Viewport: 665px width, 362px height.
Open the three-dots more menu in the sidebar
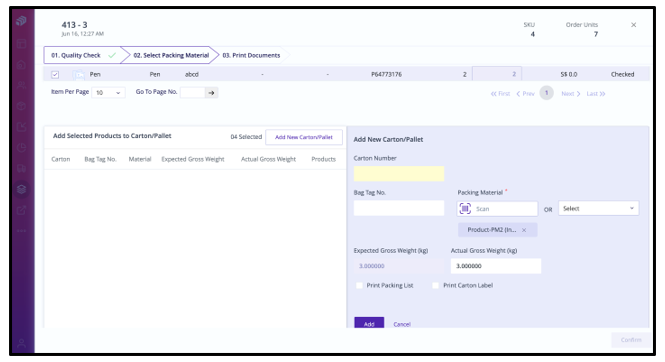[21, 231]
